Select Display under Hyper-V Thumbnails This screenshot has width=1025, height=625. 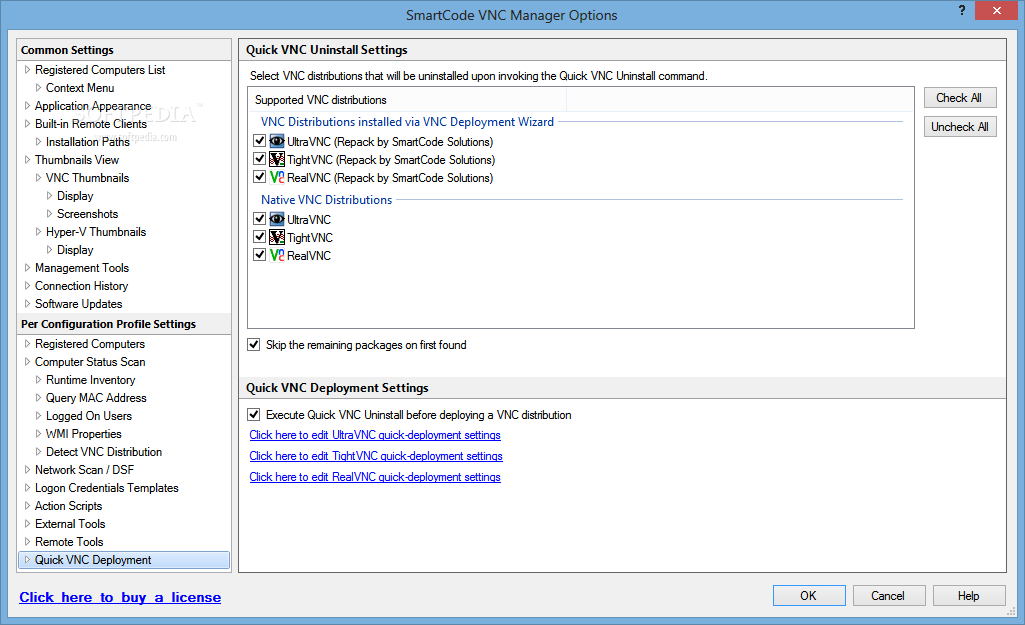(x=75, y=250)
